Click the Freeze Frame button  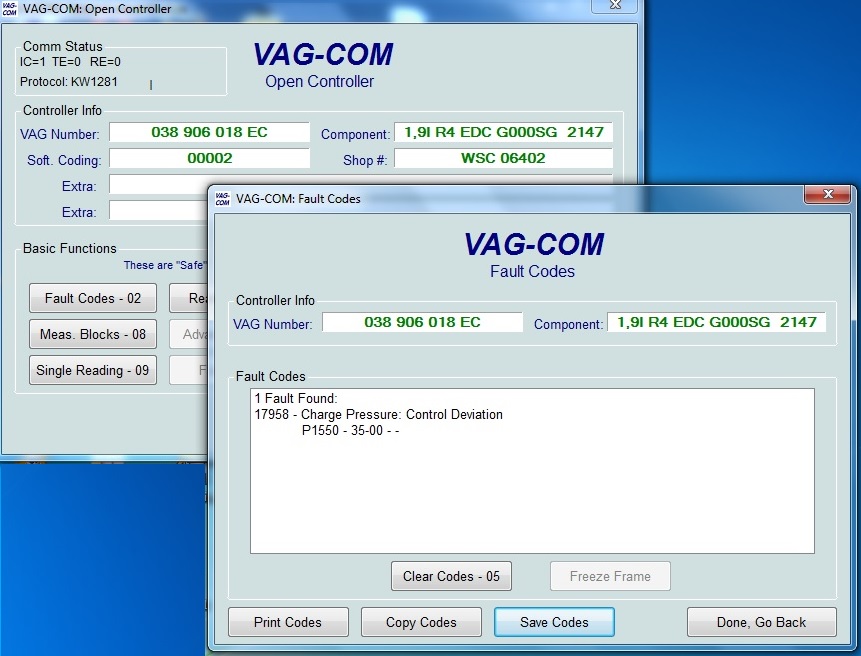610,576
